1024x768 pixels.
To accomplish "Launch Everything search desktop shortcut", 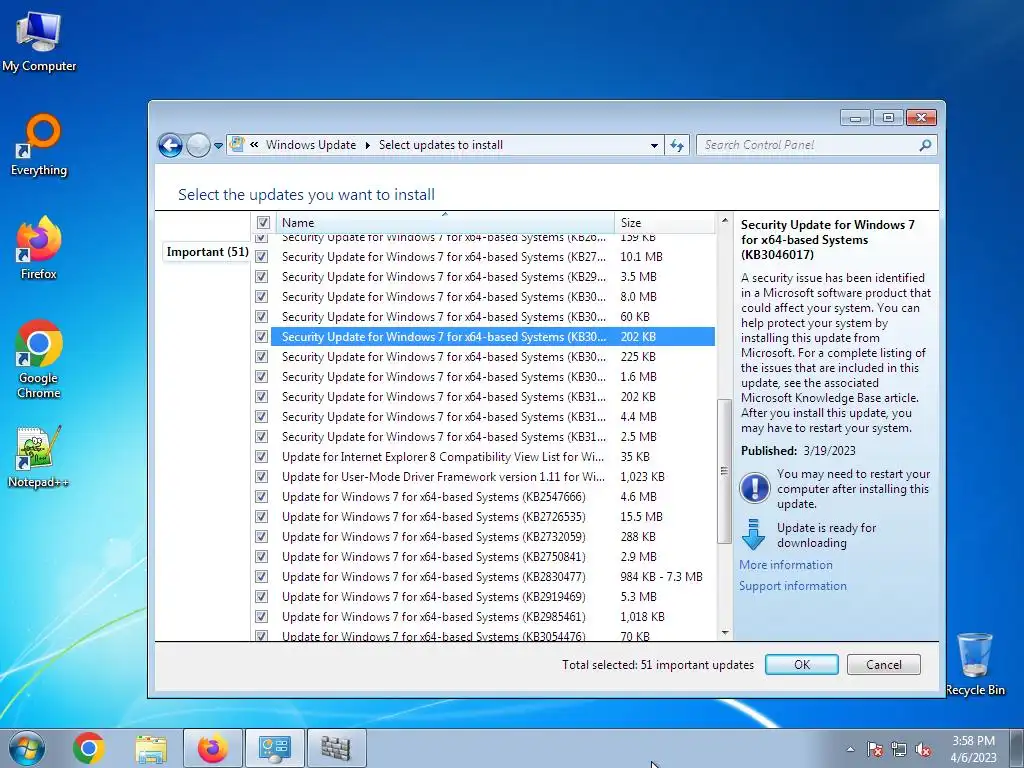I will pyautogui.click(x=39, y=145).
